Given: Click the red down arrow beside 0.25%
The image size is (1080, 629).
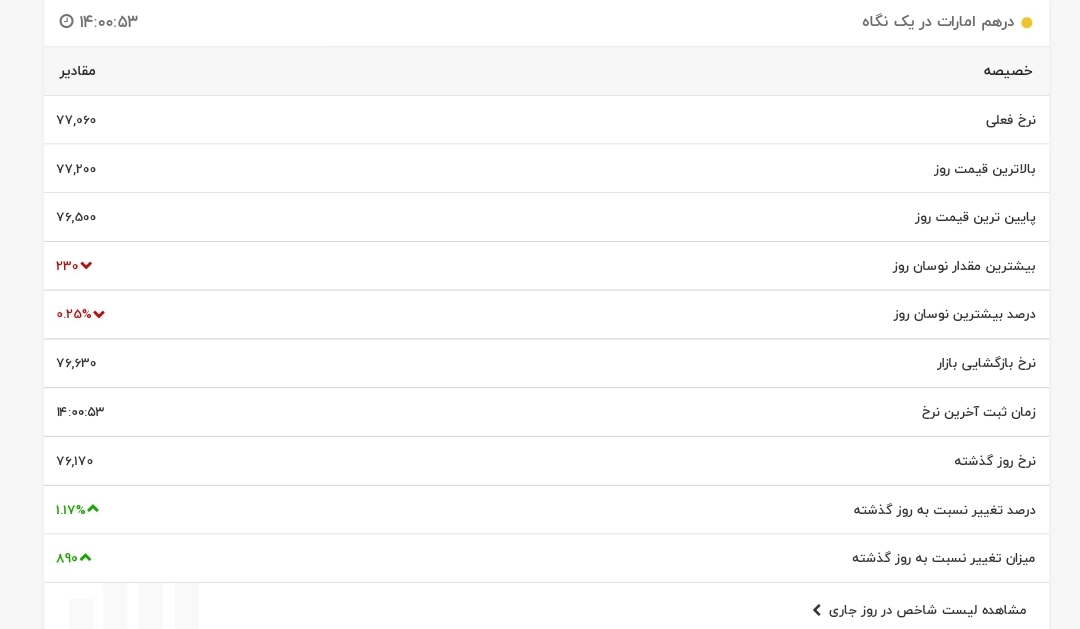Looking at the screenshot, I should 99,314.
